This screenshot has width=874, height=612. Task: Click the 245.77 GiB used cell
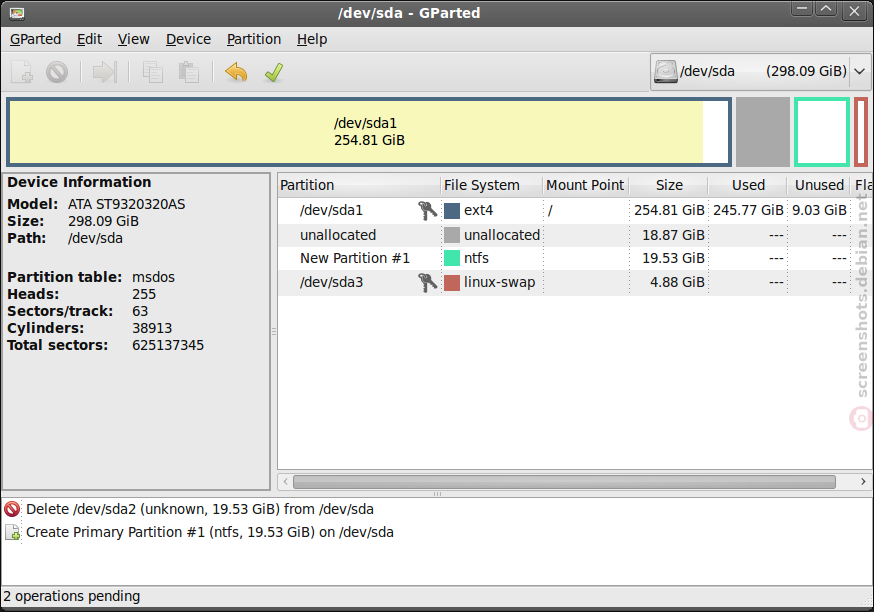748,211
